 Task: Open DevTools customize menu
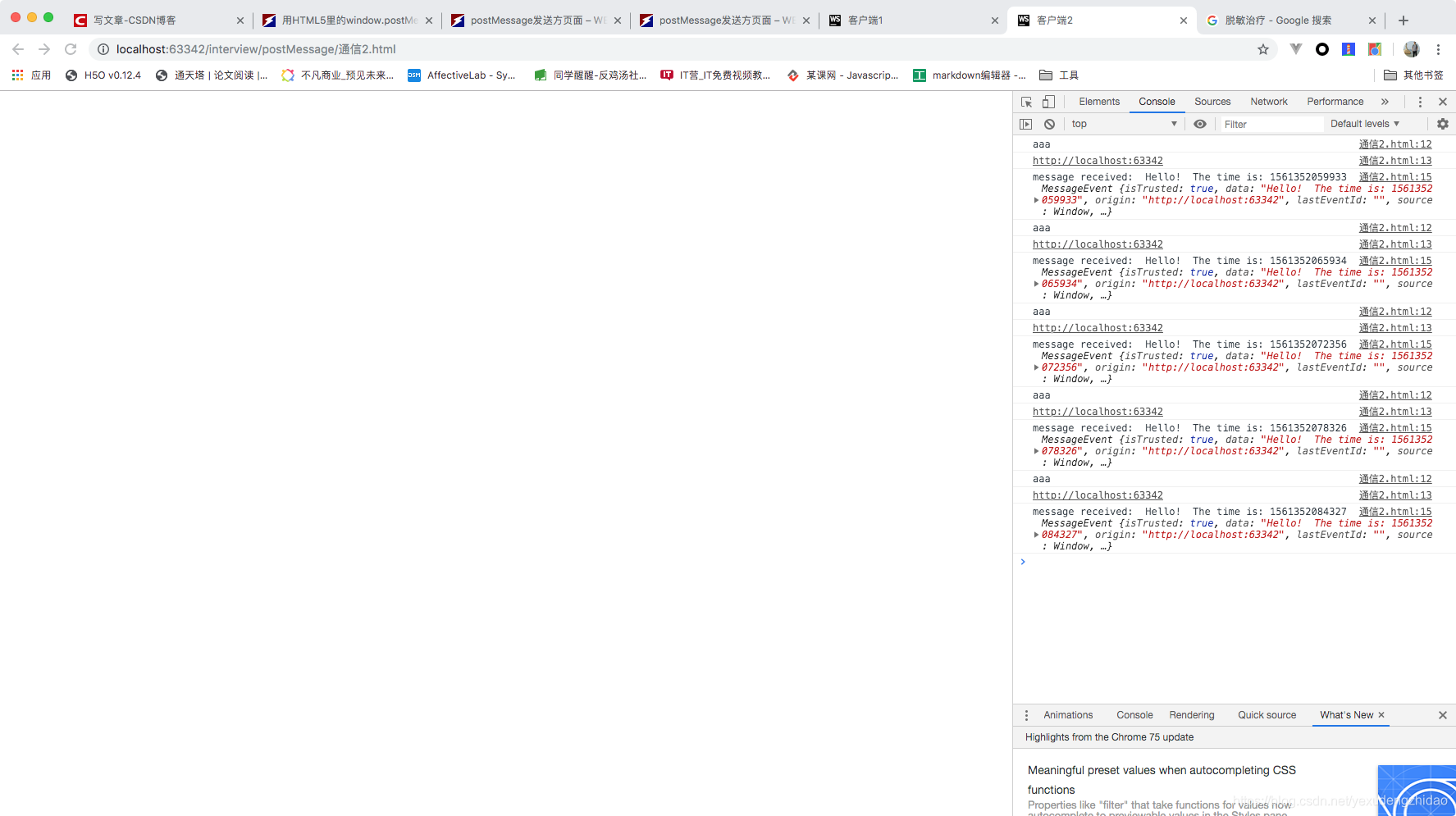[1420, 102]
